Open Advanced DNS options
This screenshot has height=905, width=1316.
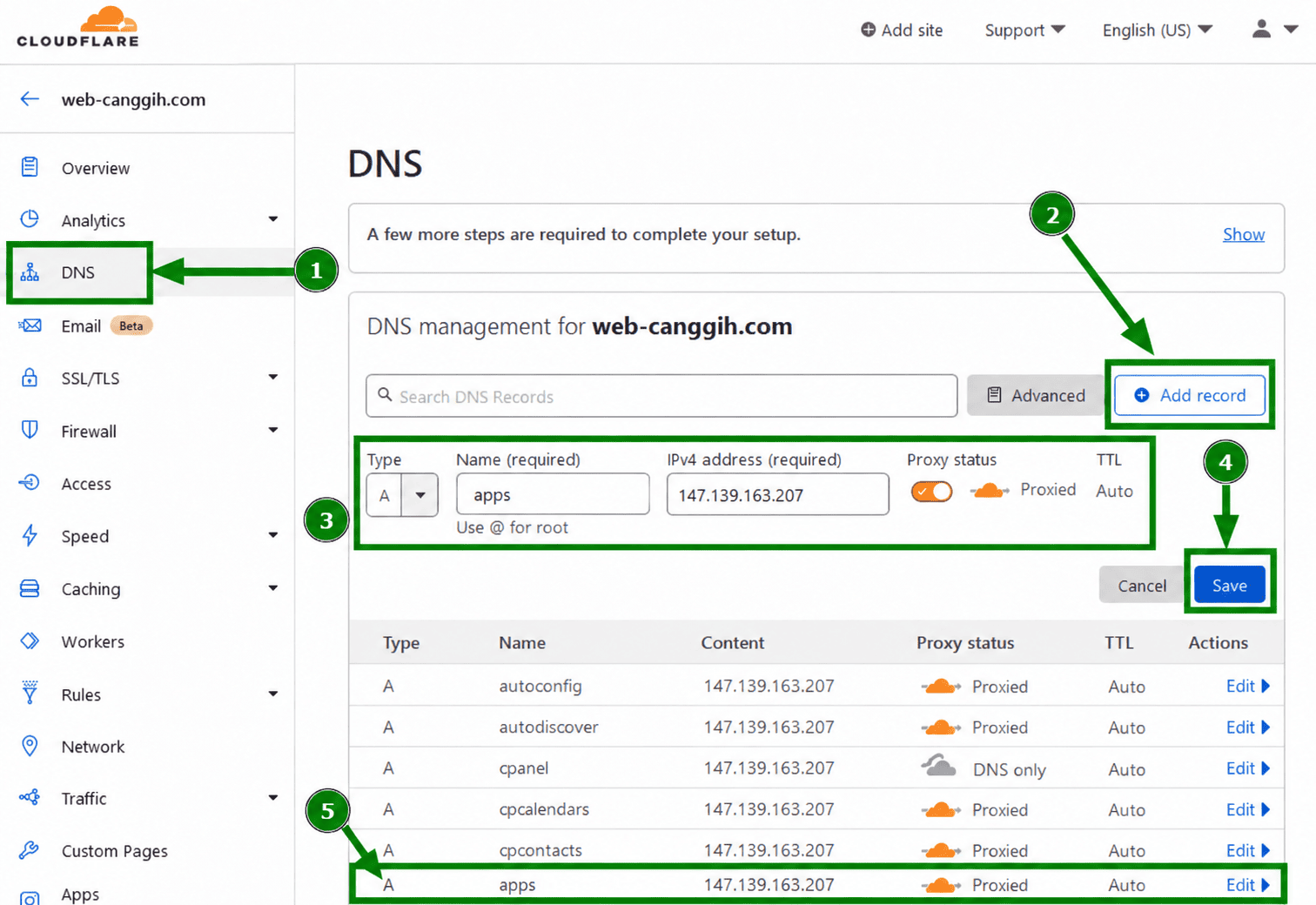click(x=1037, y=395)
